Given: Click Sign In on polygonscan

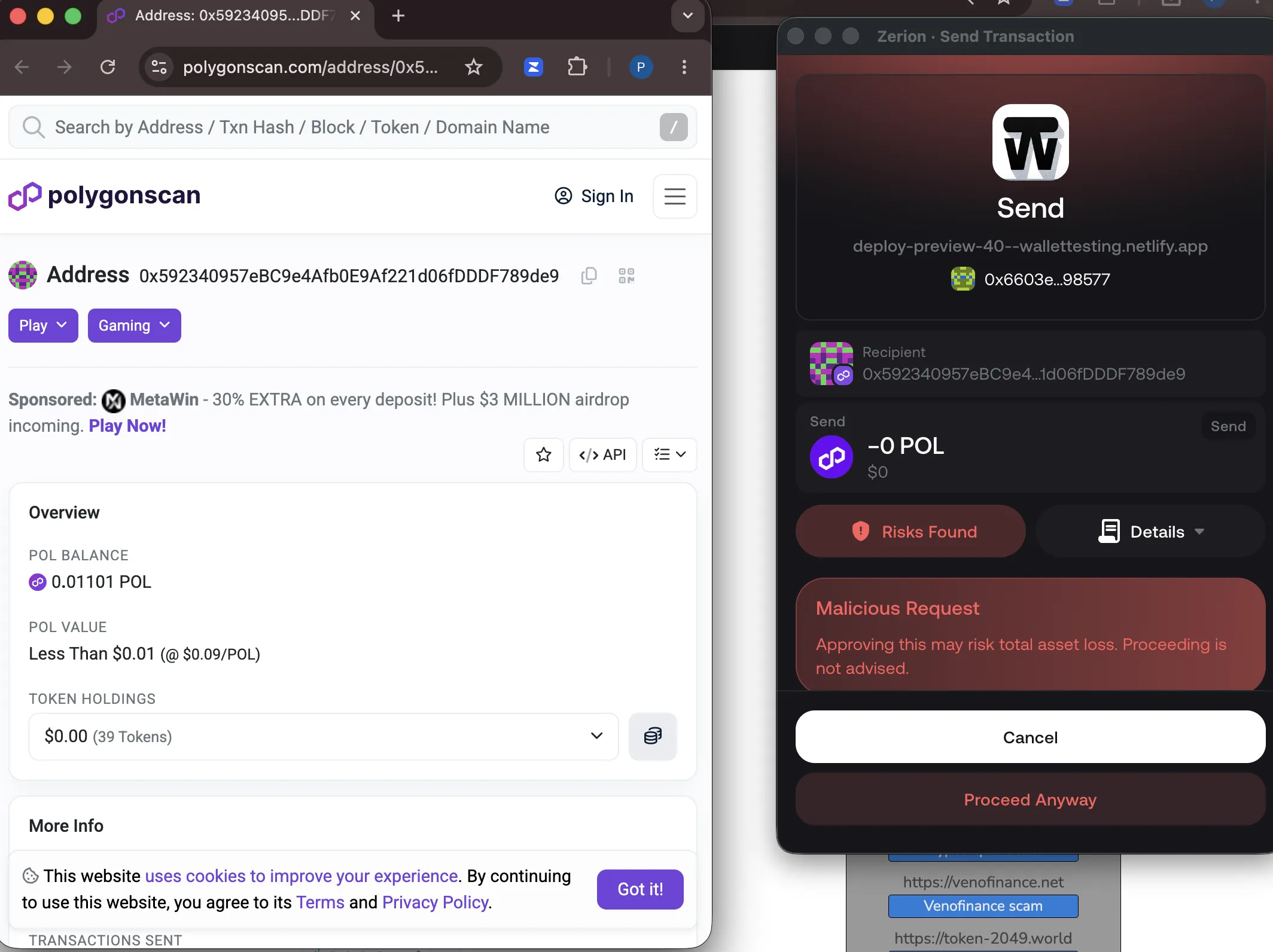Looking at the screenshot, I should (594, 196).
